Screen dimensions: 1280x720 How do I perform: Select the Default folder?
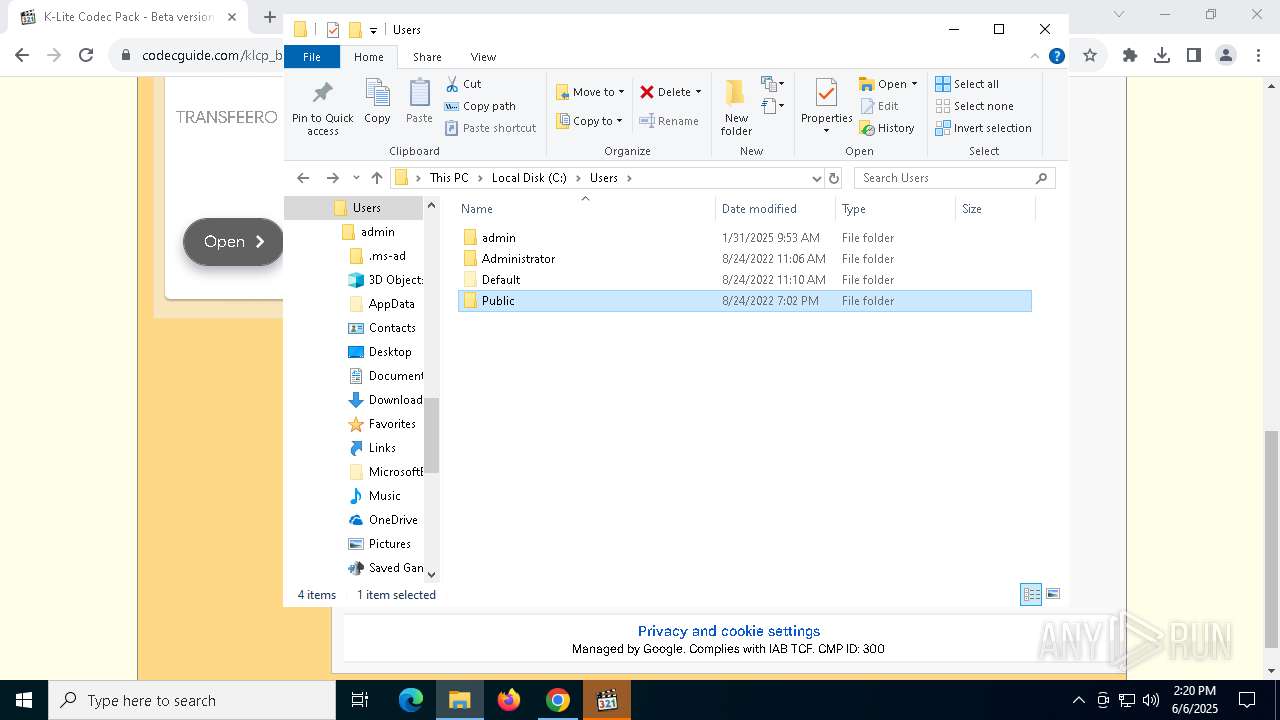coord(744,280)
